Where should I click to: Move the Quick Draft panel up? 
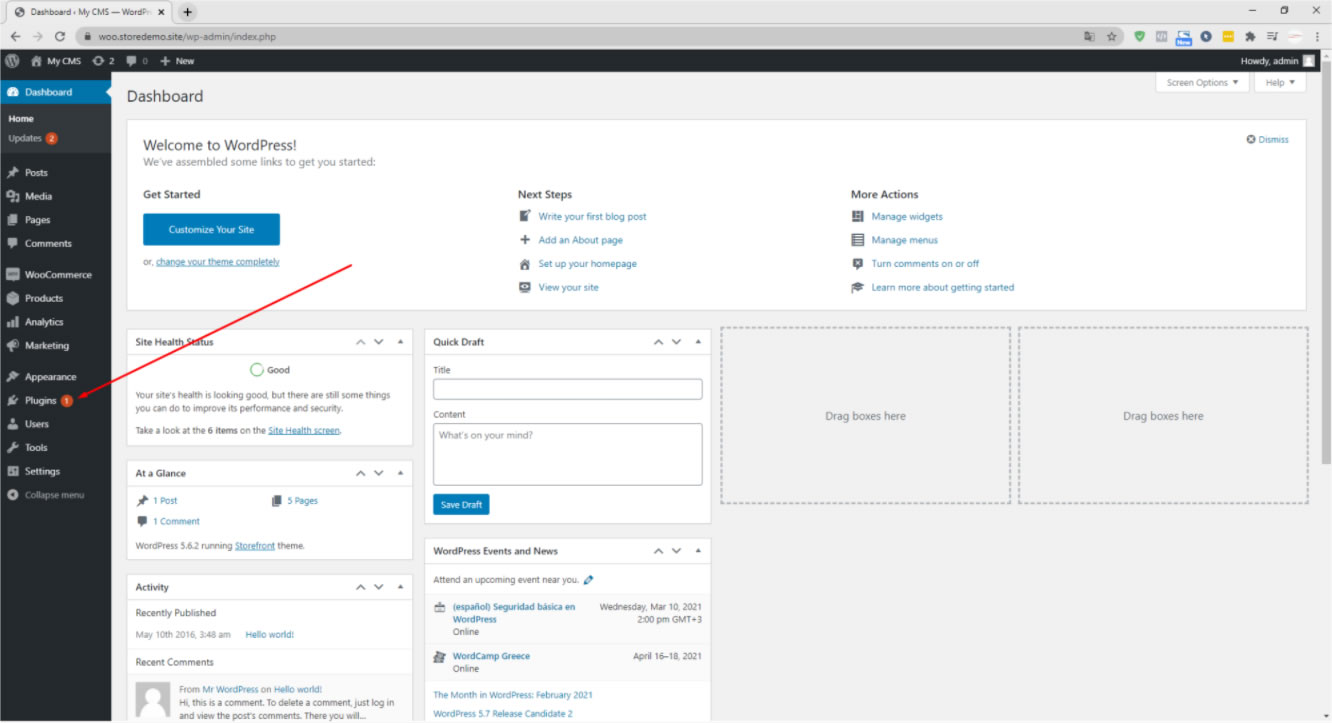(658, 342)
